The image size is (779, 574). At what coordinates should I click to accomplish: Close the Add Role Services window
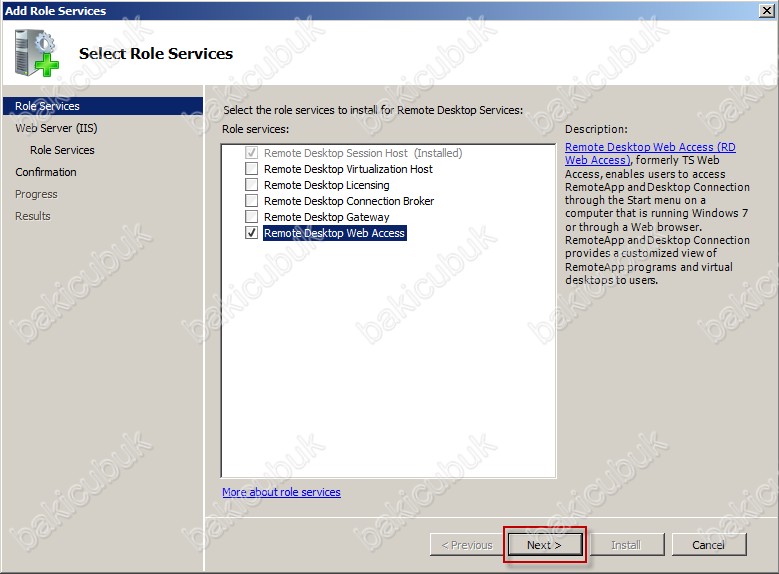click(765, 10)
